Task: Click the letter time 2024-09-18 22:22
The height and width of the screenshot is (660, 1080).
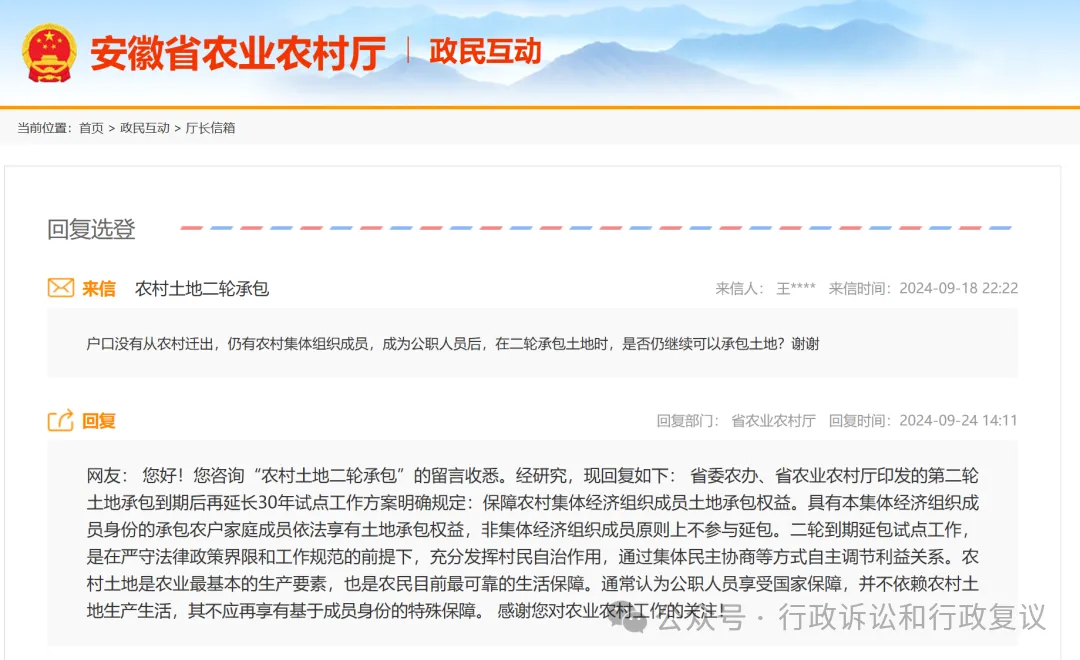Action: pyautogui.click(x=958, y=288)
